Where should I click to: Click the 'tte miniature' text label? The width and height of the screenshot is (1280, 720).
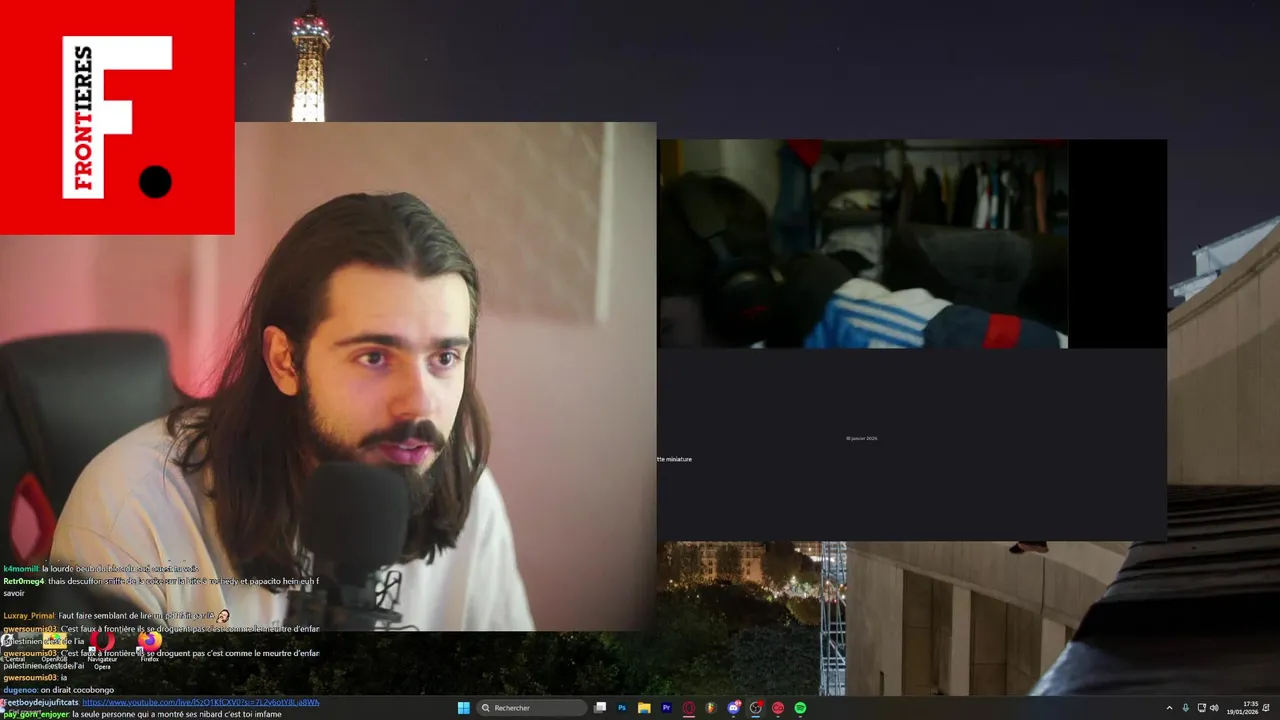pos(675,459)
